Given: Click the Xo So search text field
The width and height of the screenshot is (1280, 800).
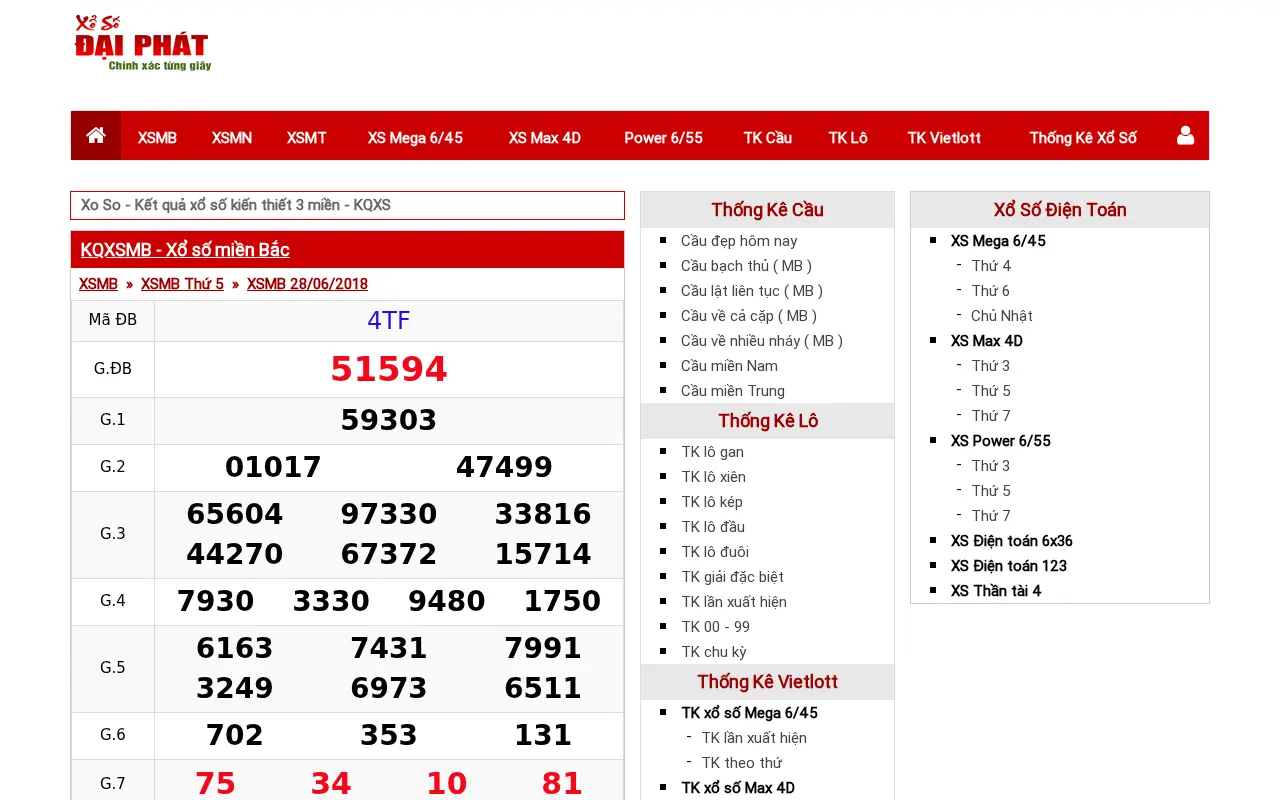Looking at the screenshot, I should (347, 205).
